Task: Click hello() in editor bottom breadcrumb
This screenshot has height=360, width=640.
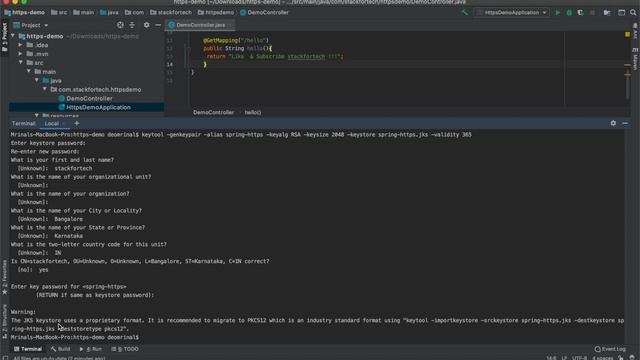Action: (253, 112)
